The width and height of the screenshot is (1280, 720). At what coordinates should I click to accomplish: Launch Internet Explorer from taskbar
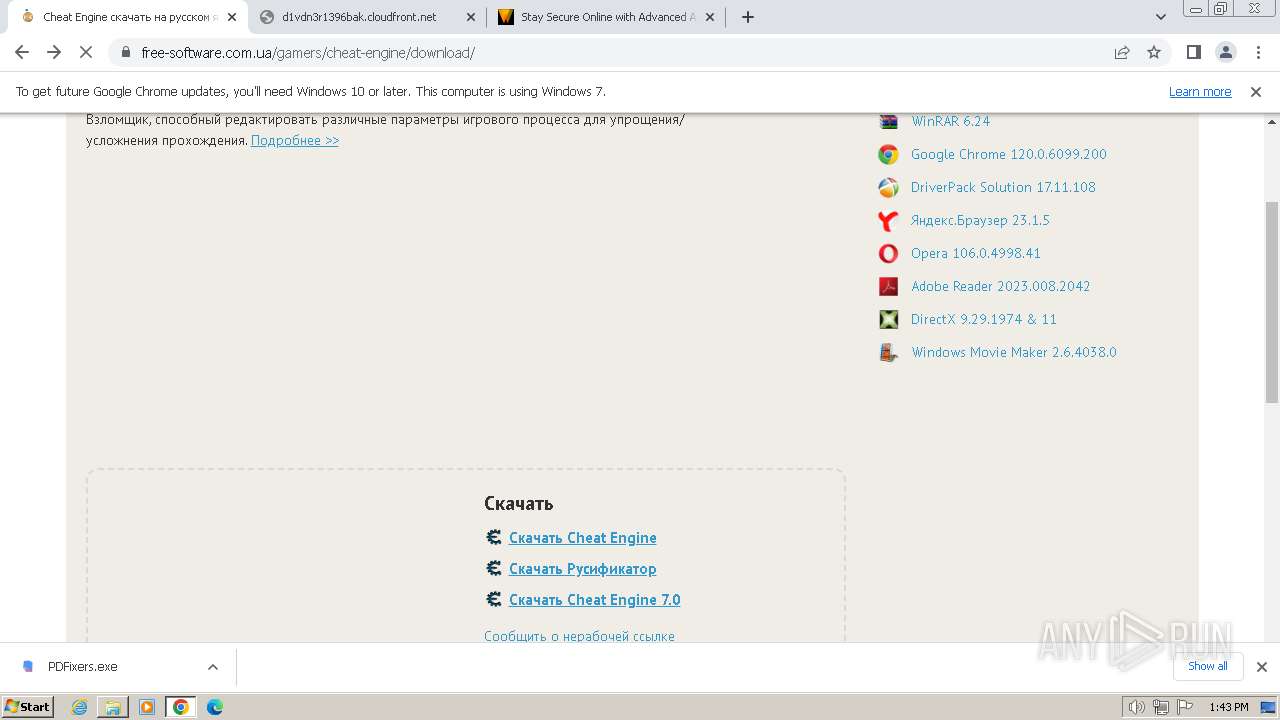(x=80, y=707)
